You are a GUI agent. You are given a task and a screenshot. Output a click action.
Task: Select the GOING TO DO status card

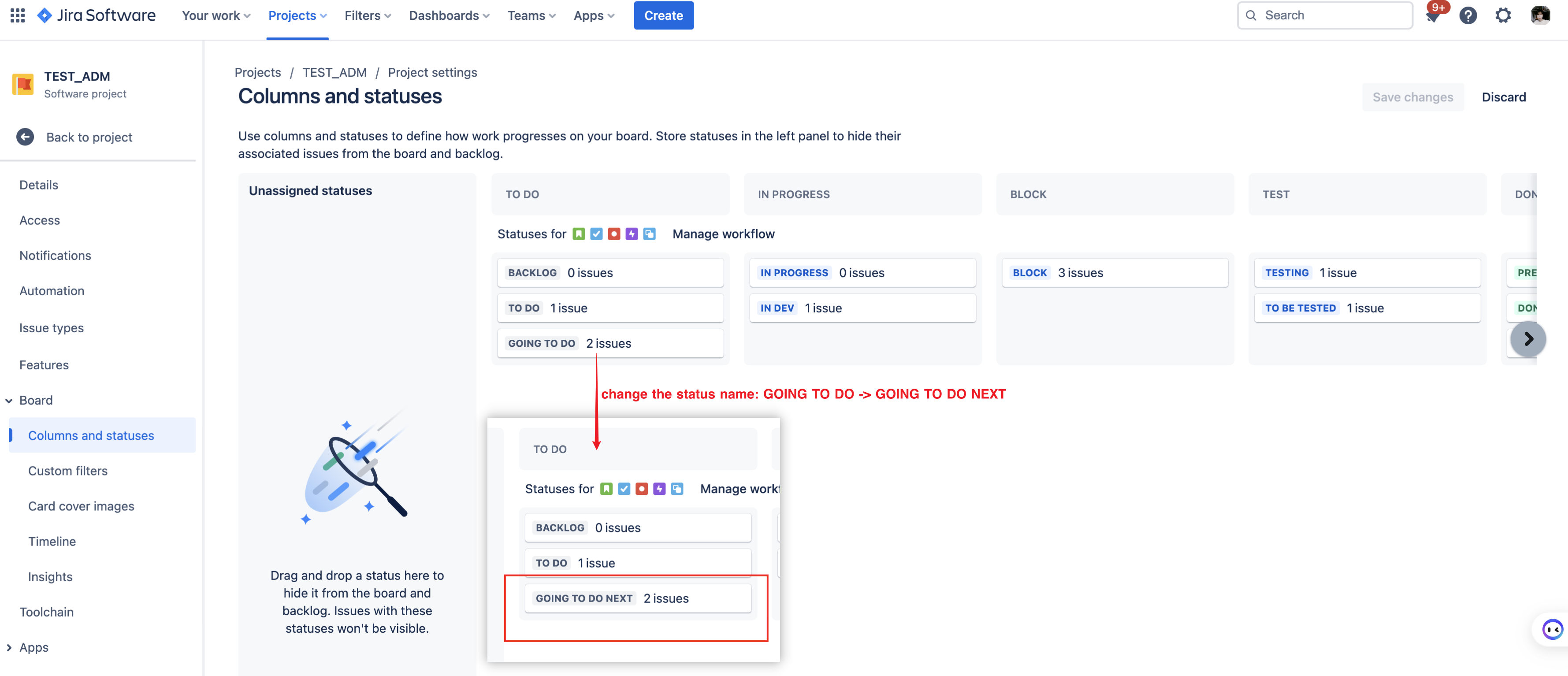tap(610, 344)
